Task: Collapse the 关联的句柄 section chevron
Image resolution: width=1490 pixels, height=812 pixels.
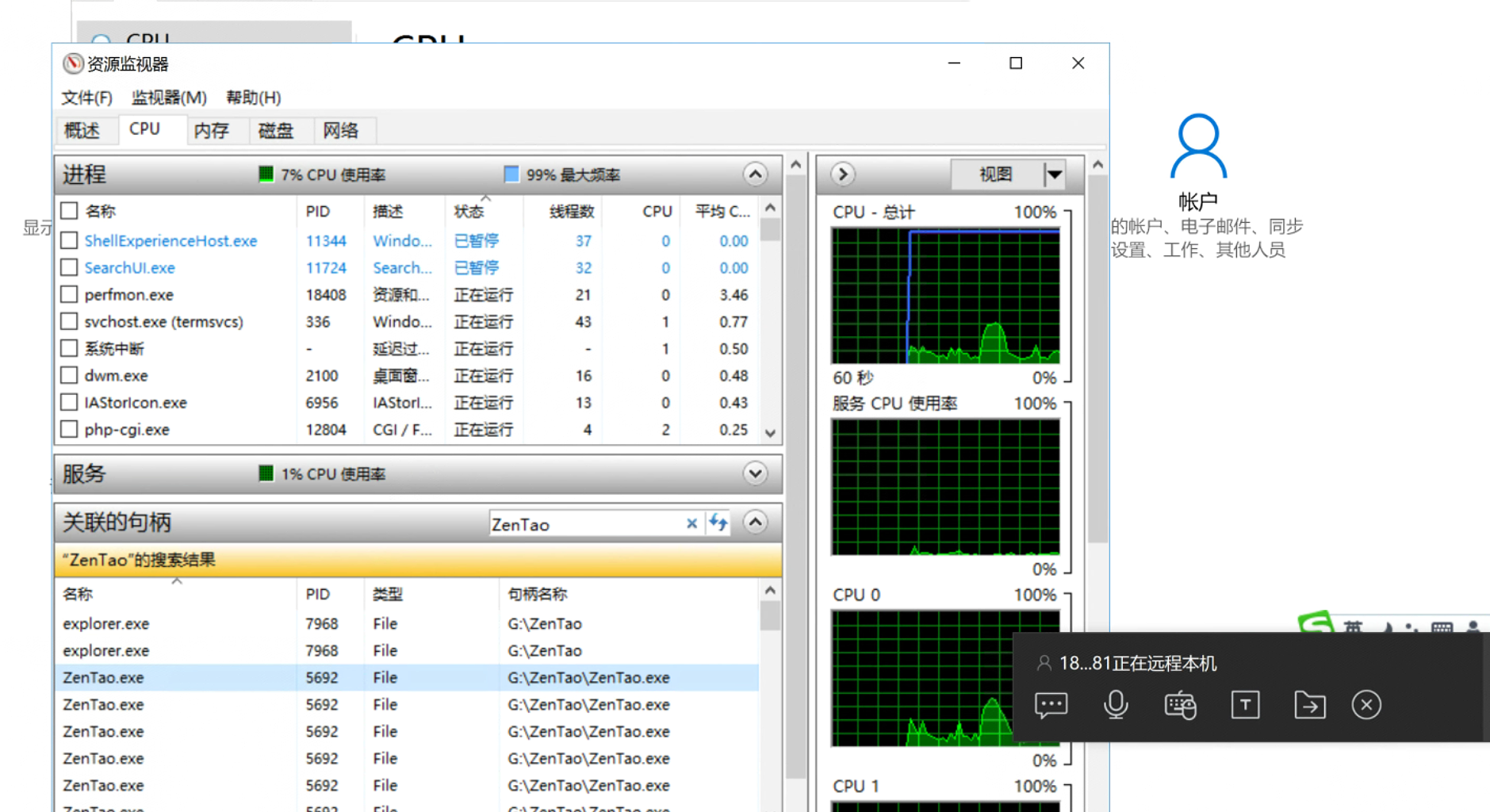Action: tap(755, 522)
